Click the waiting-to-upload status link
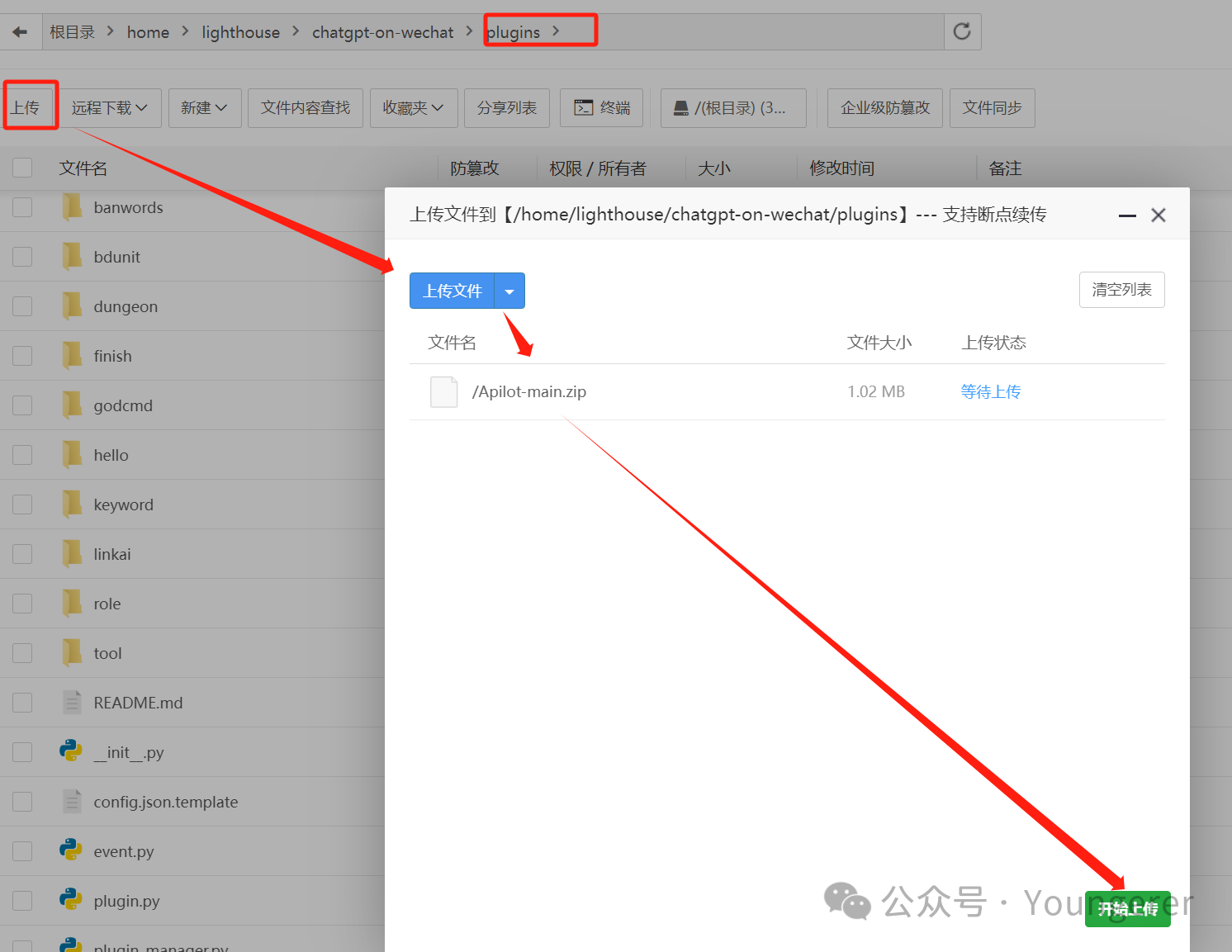This screenshot has width=1232, height=952. 990,391
